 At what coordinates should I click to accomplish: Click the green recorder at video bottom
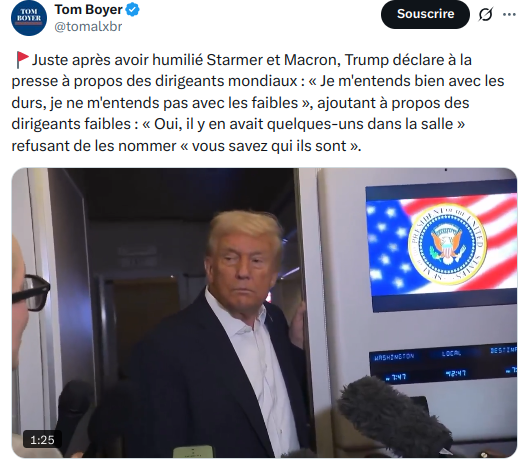[193, 452]
